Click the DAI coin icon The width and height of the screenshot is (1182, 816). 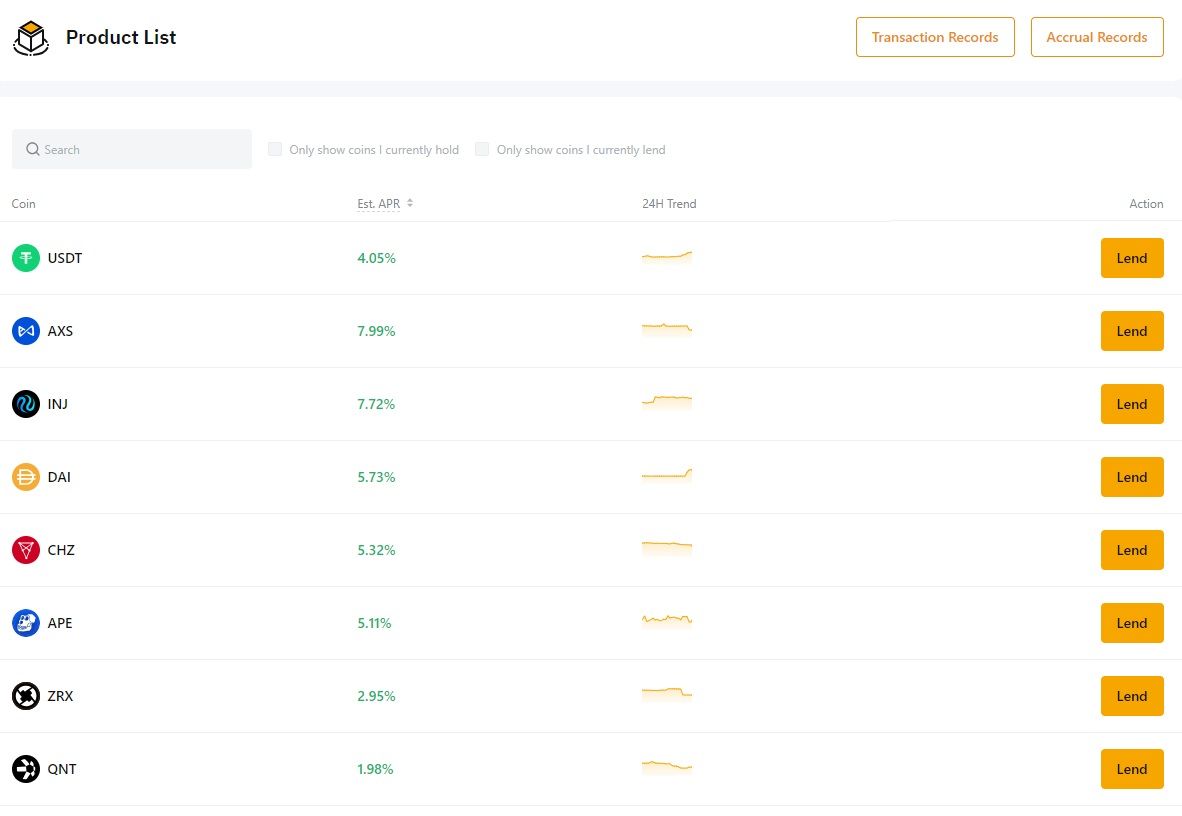(26, 477)
